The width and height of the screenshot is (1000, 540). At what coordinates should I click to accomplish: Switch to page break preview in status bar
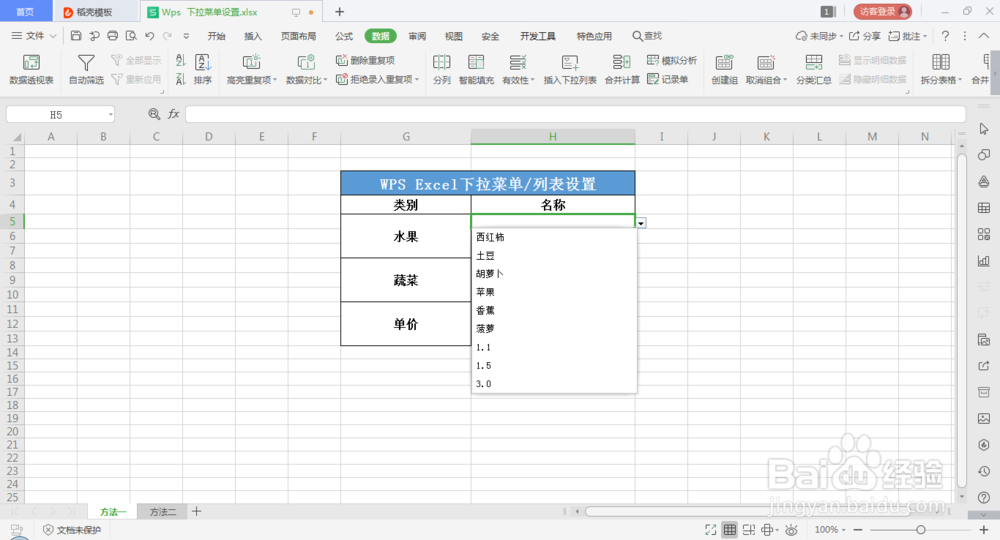coord(749,530)
